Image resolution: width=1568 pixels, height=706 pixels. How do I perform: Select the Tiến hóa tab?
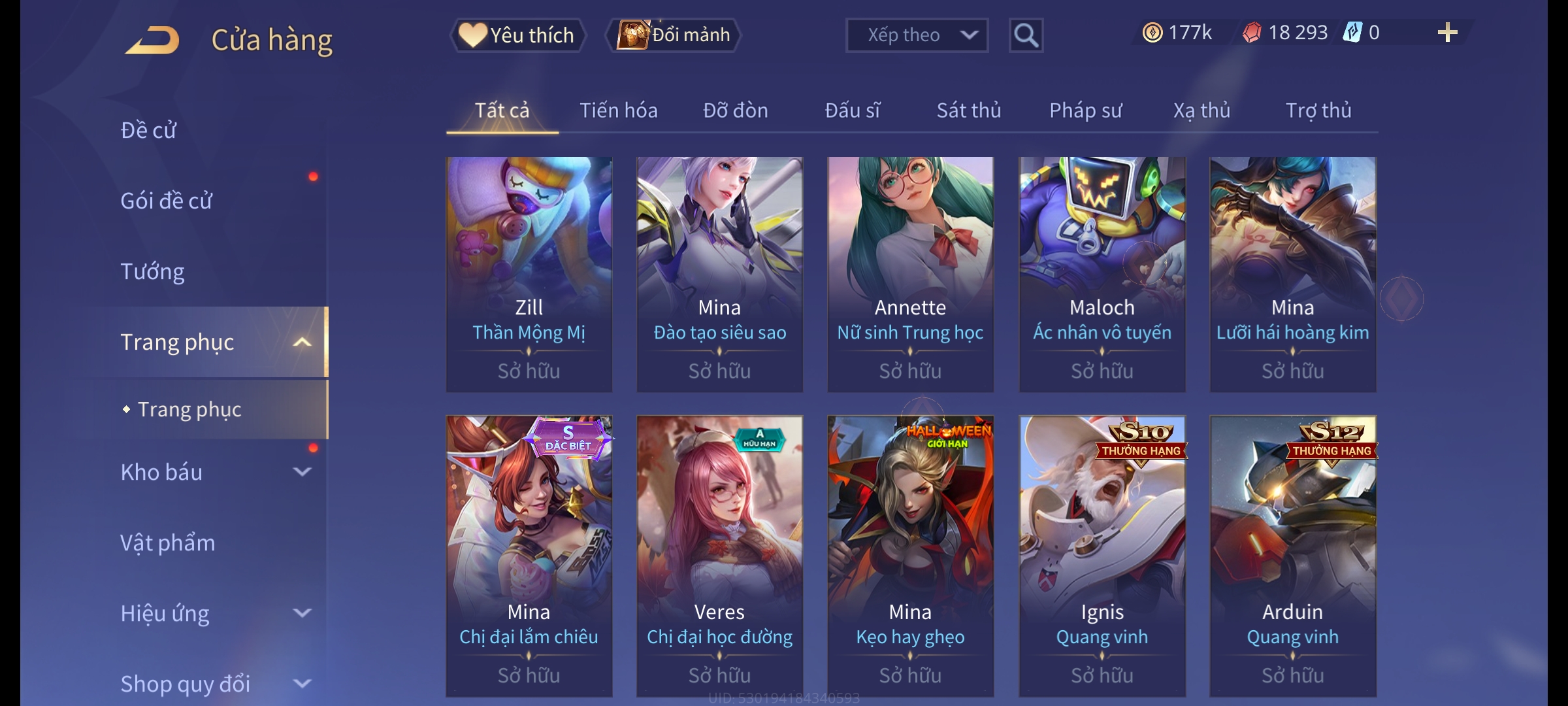tap(619, 110)
